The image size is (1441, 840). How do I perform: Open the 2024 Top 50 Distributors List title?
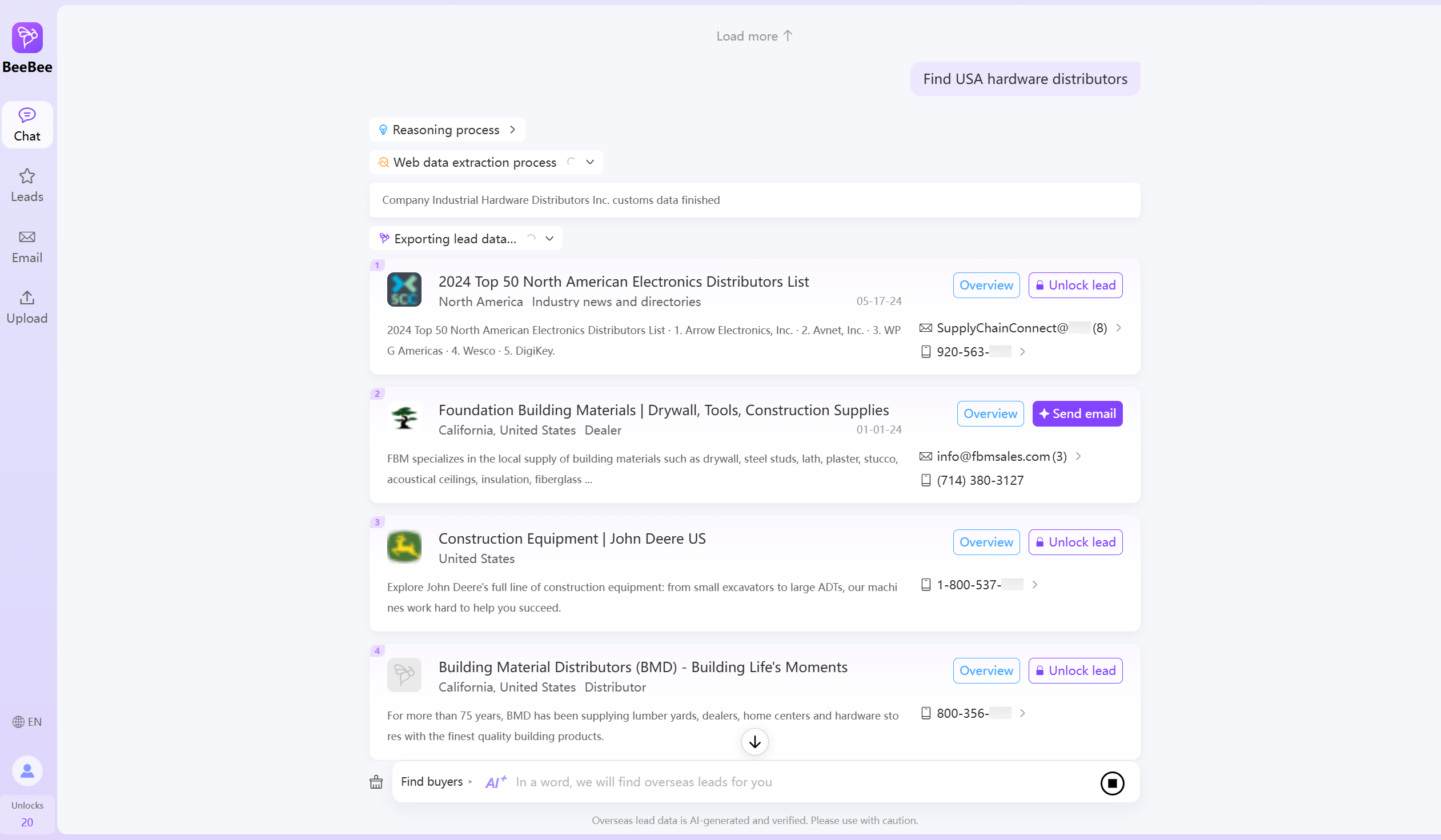(x=623, y=282)
